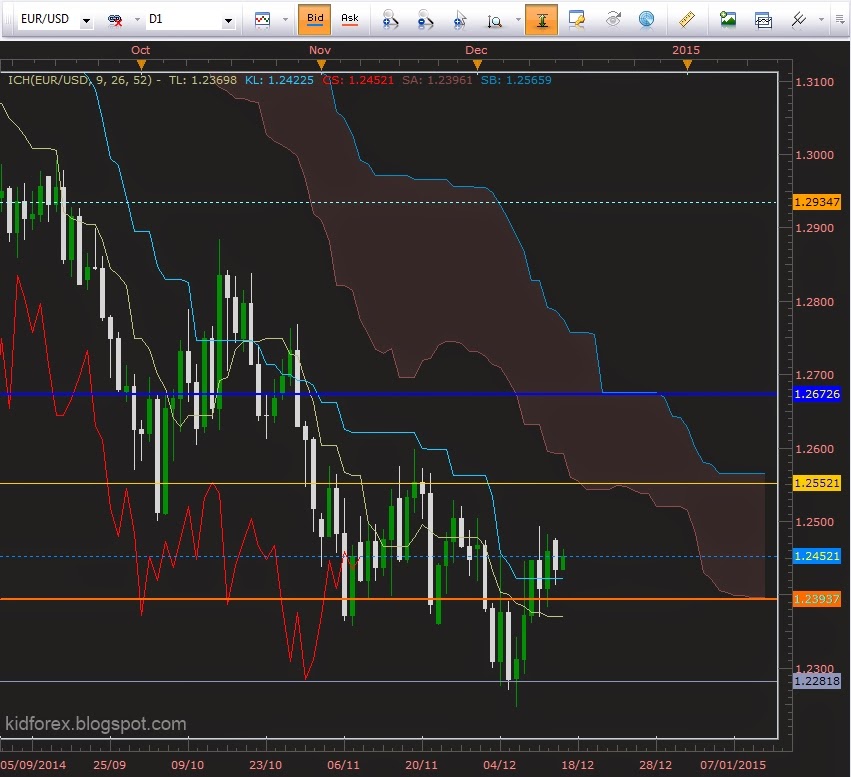Select the 1.26726 blue price label
Screen dimensions: 851x777
[817, 394]
